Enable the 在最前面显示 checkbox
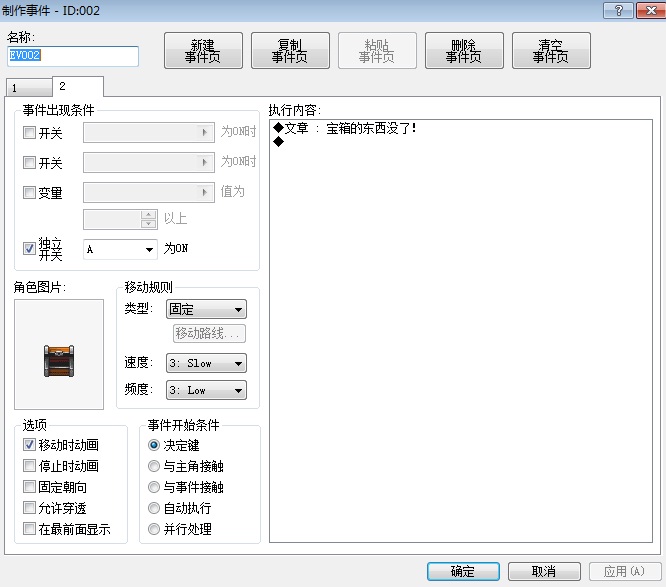This screenshot has width=666, height=587. point(29,529)
